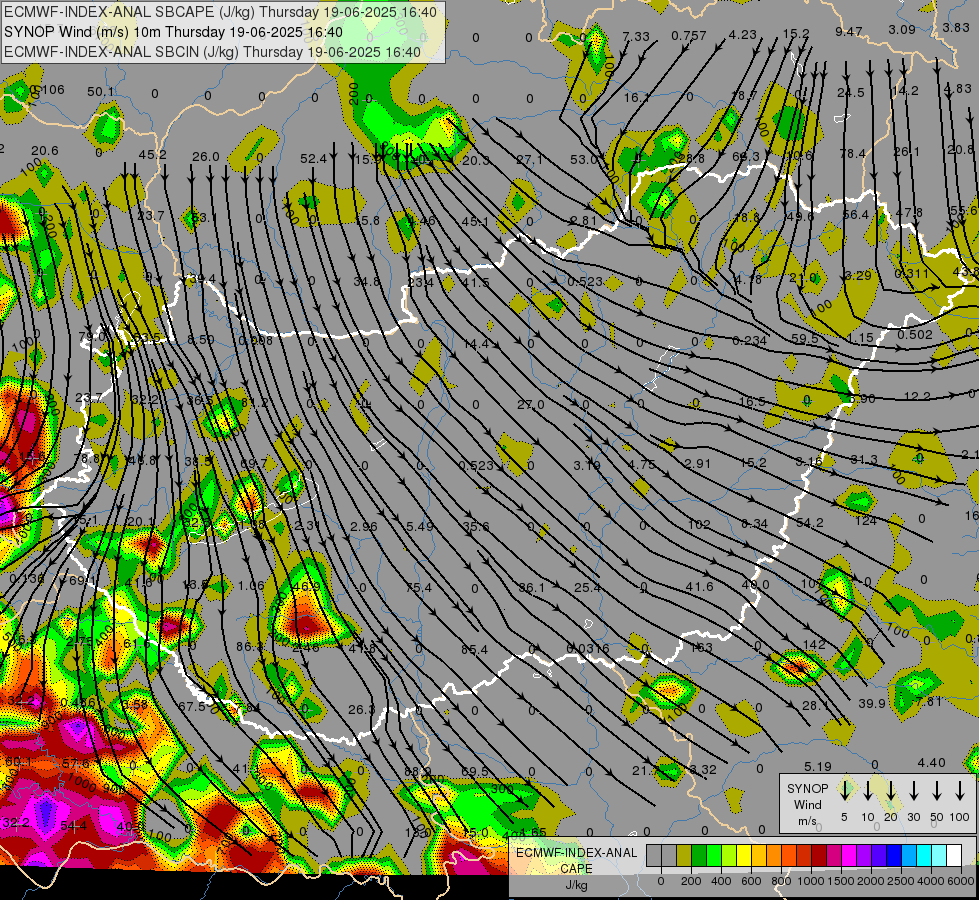Click the map value 67.5

point(192,707)
